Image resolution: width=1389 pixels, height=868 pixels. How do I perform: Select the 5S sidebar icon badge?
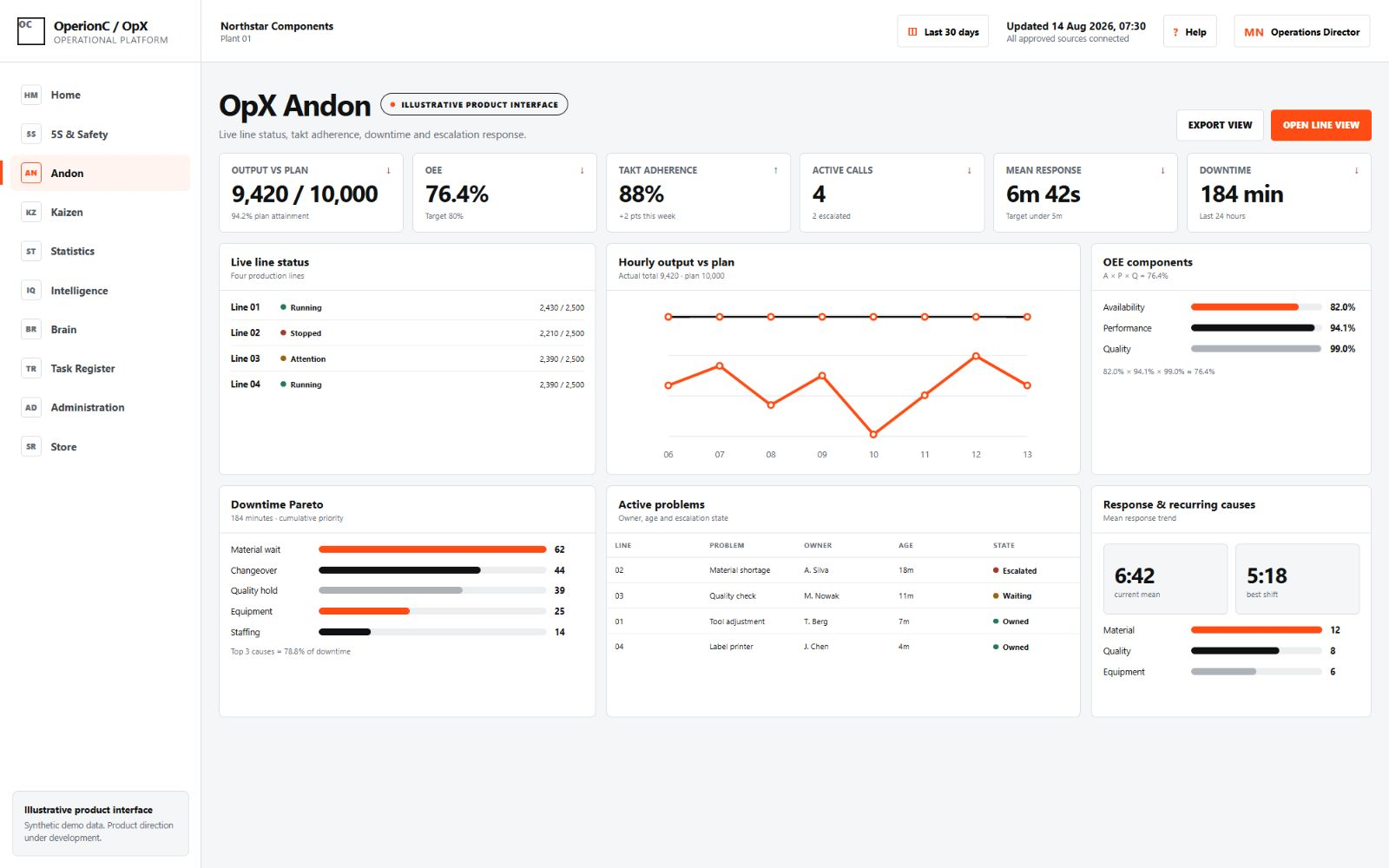tap(31, 135)
